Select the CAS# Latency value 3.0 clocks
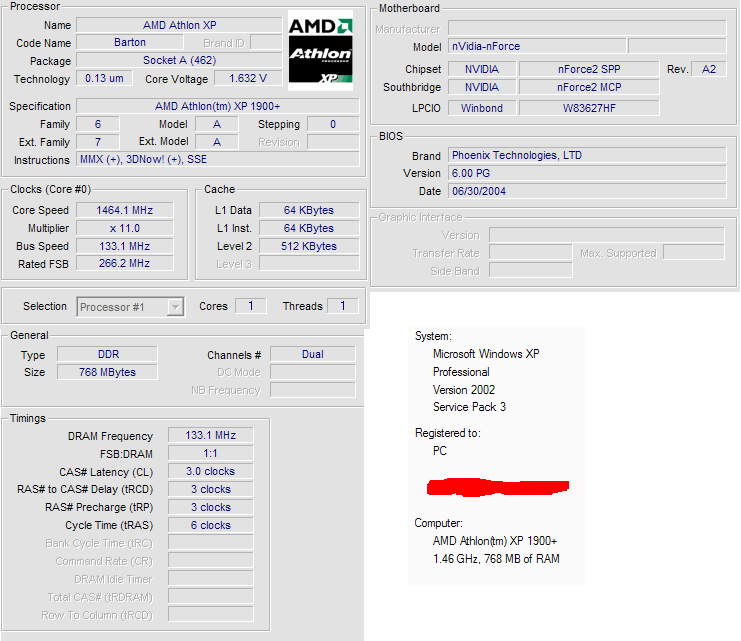Image resolution: width=741 pixels, height=641 pixels. point(211,471)
